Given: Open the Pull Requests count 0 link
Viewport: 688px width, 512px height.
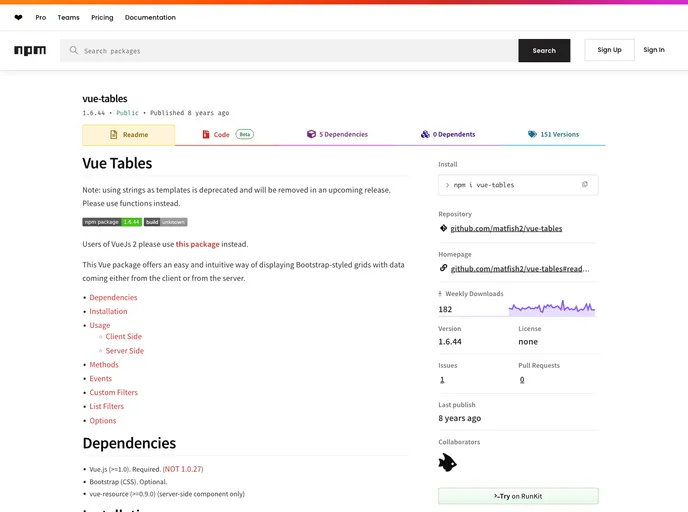Looking at the screenshot, I should (522, 380).
